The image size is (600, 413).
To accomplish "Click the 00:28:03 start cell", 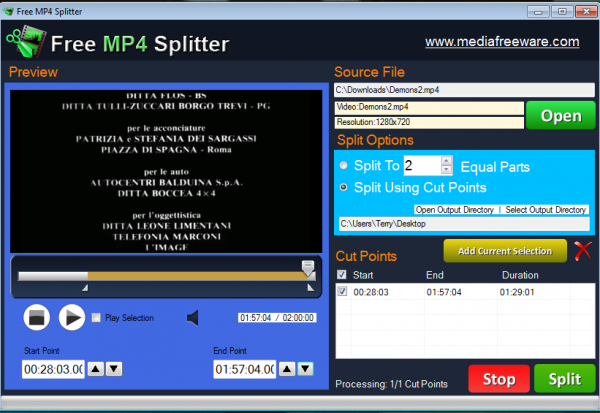I will tap(371, 292).
